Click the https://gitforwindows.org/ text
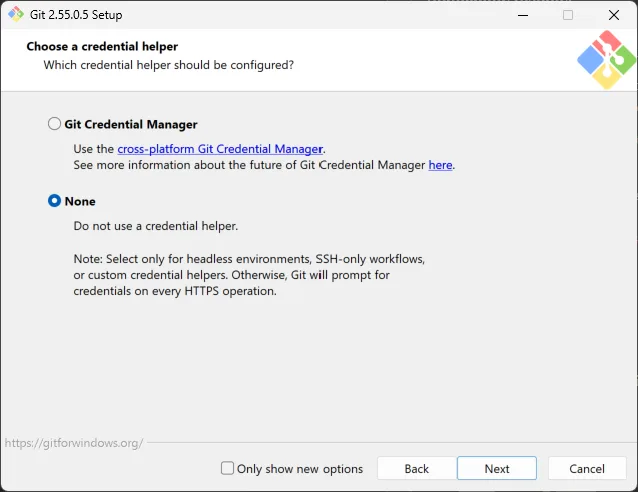Screen dimensions: 638x492 pos(74,443)
